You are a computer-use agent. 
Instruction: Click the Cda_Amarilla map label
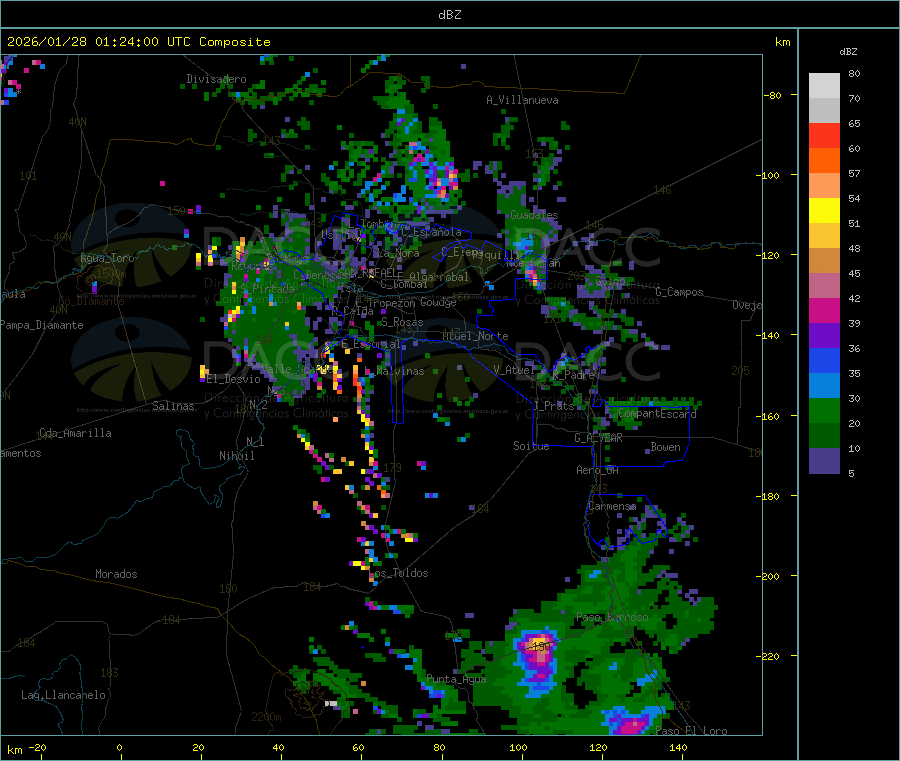[75, 433]
